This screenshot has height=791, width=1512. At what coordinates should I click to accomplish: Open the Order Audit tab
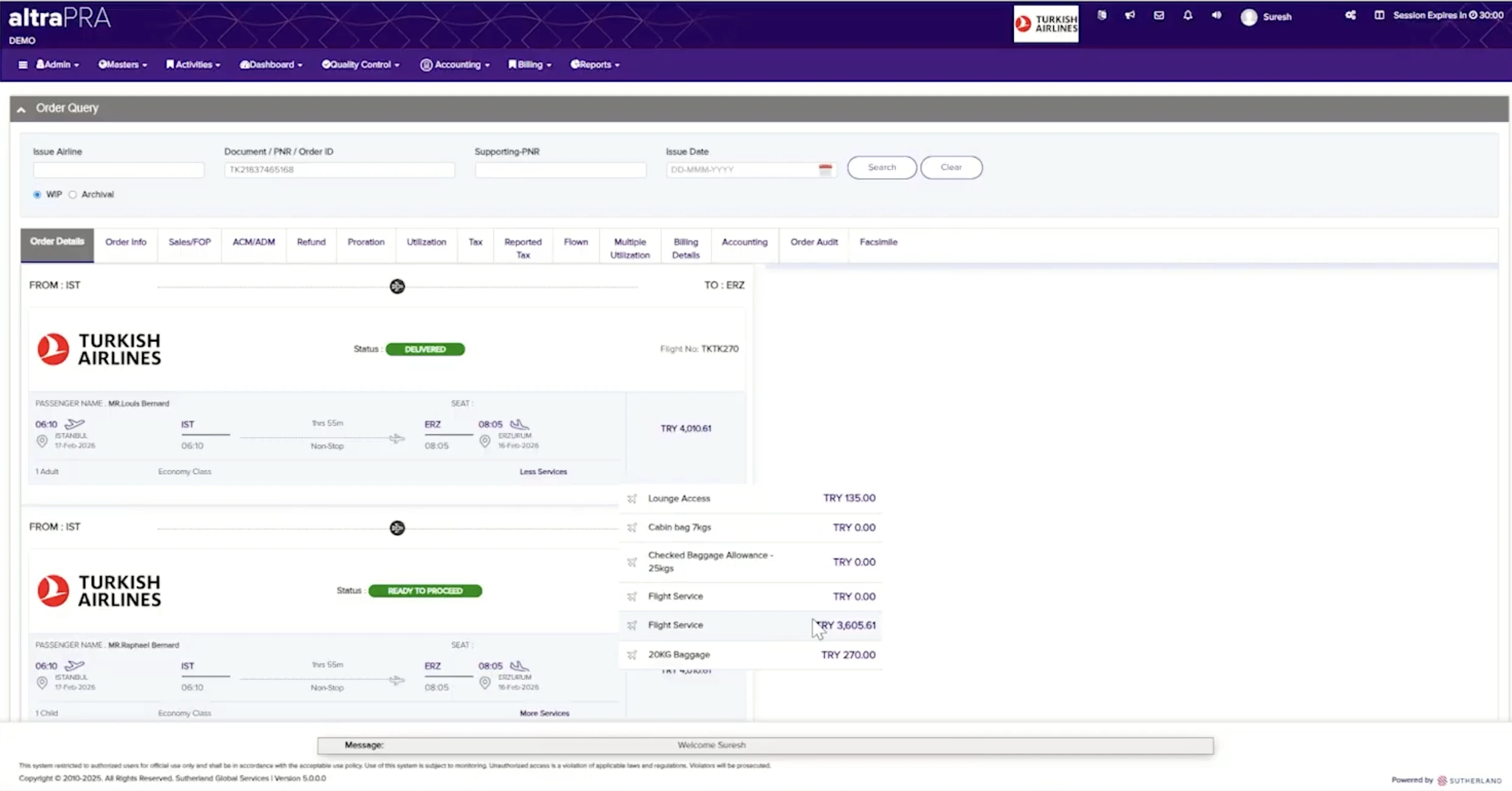click(x=814, y=242)
